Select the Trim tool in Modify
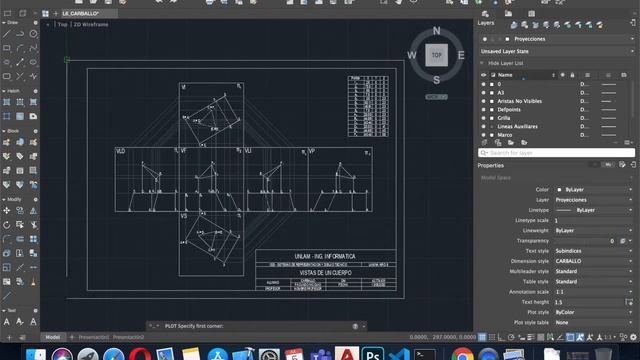This screenshot has height=360, width=640. point(33,225)
